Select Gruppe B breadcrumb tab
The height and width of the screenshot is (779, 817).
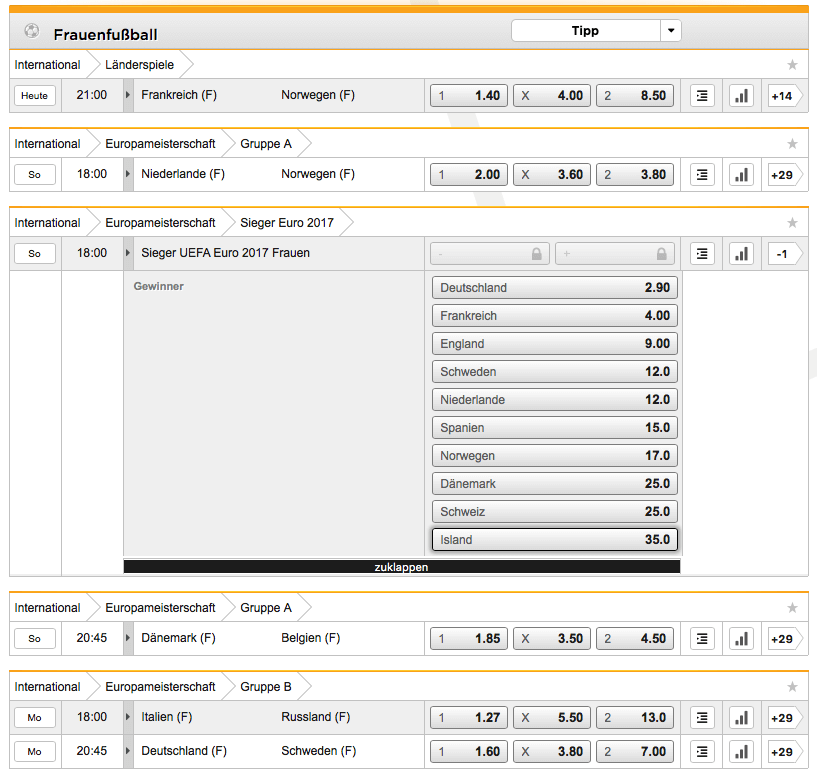point(266,687)
